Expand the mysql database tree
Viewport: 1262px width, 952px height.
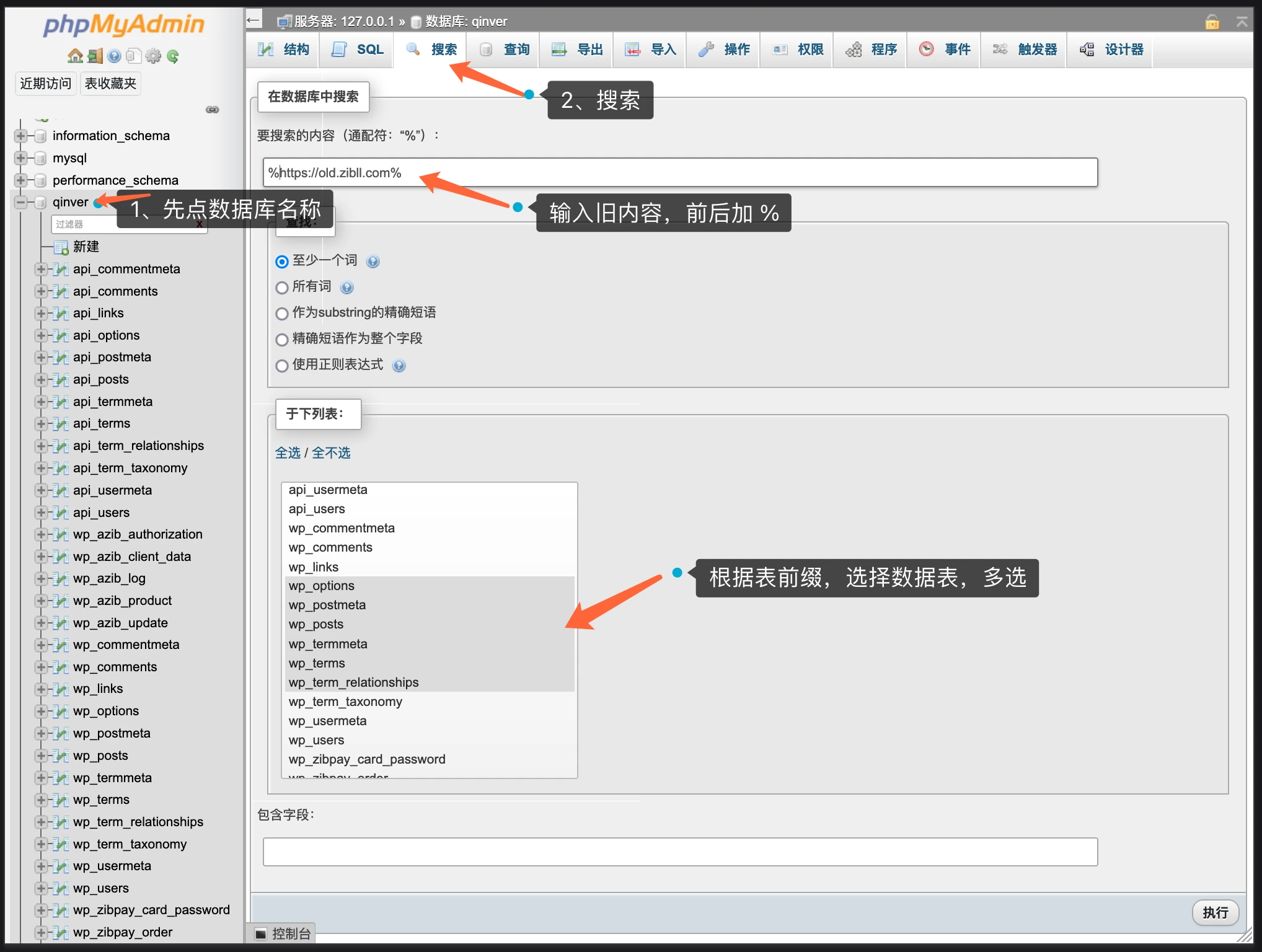pyautogui.click(x=21, y=157)
